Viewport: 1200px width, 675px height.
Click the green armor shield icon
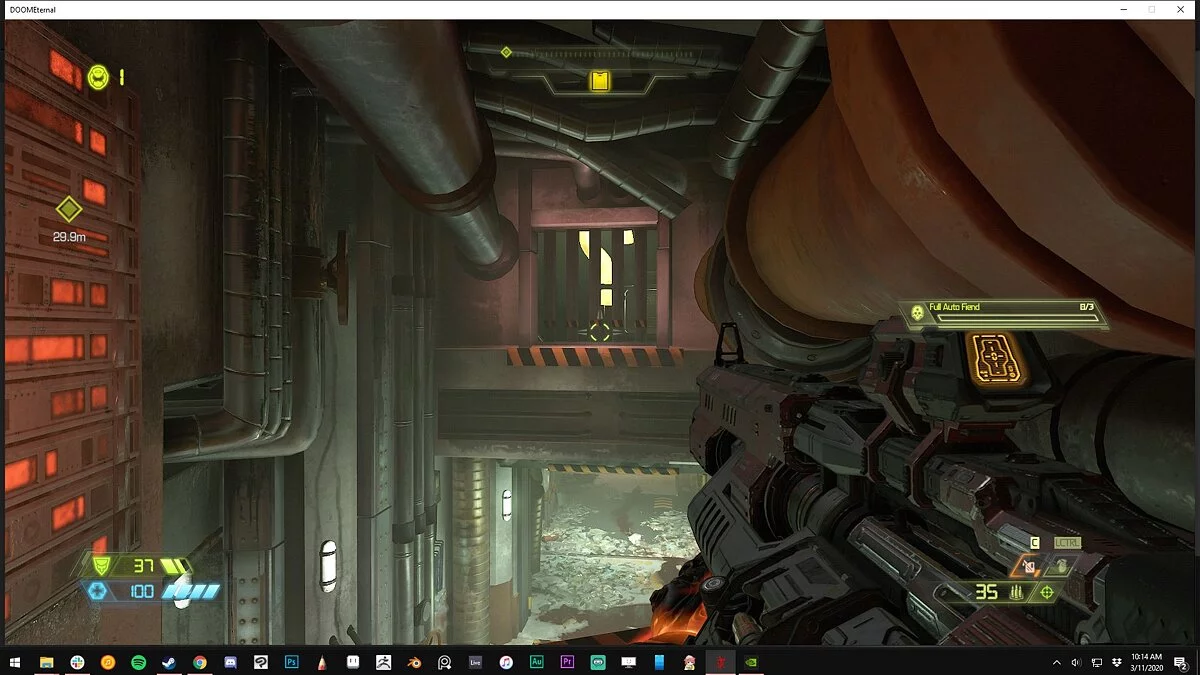(x=99, y=567)
